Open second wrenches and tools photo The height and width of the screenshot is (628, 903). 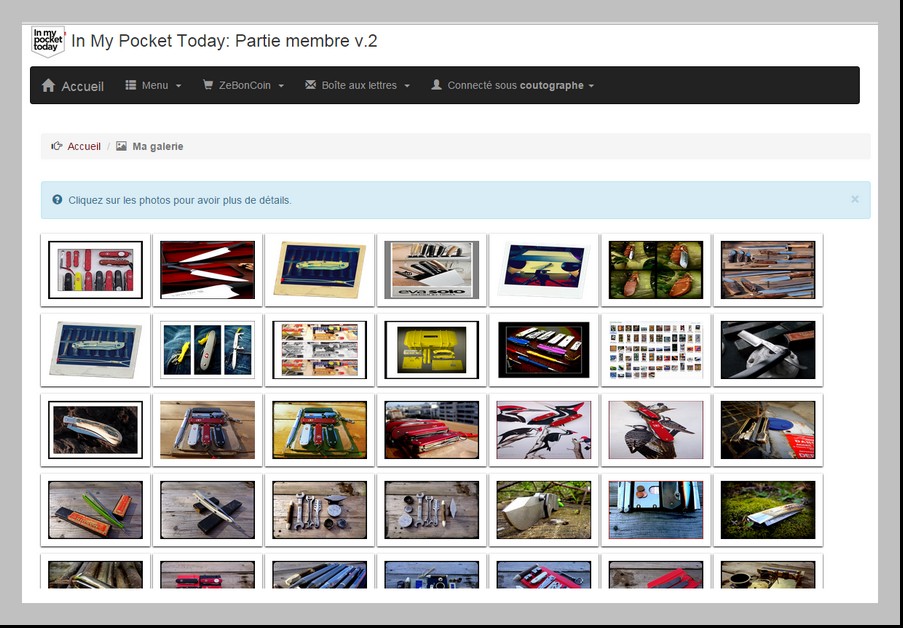432,510
